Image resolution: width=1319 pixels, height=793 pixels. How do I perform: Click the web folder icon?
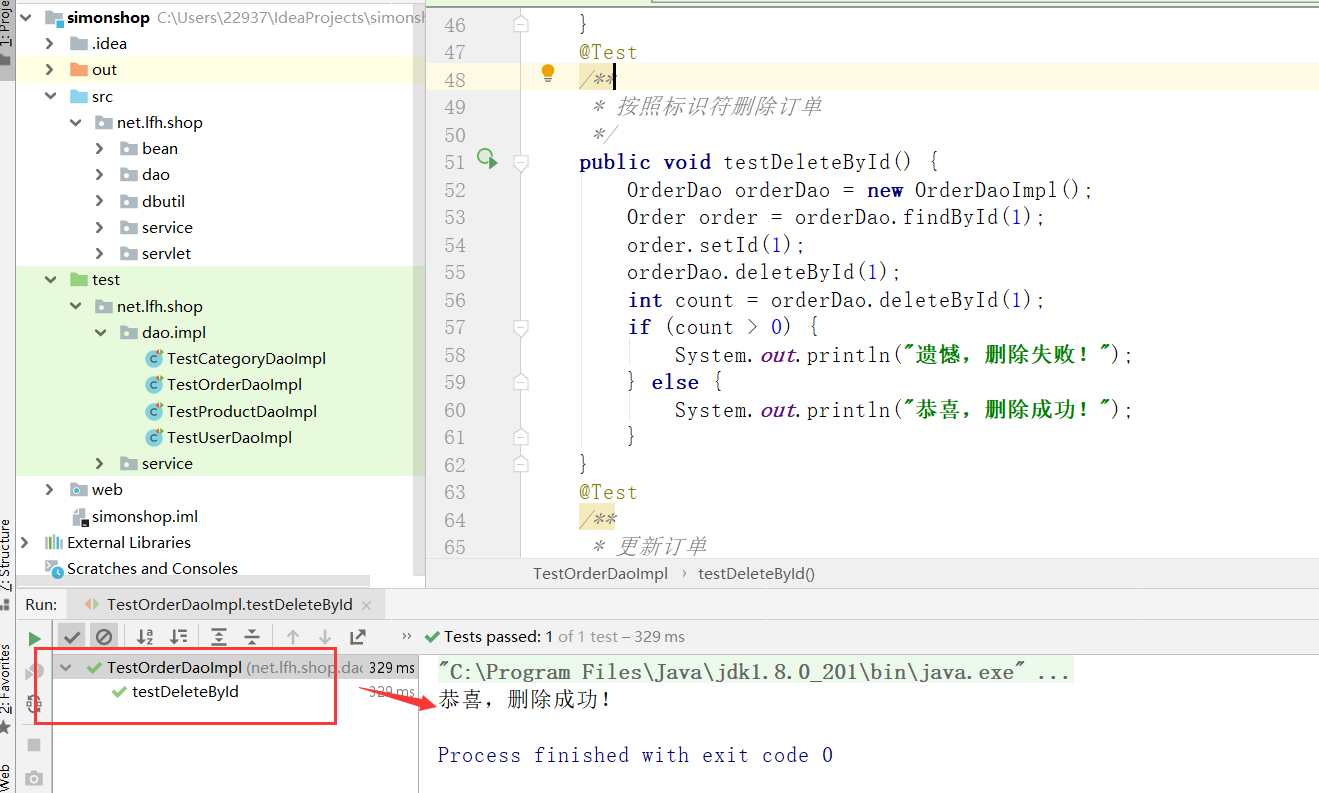tap(78, 489)
